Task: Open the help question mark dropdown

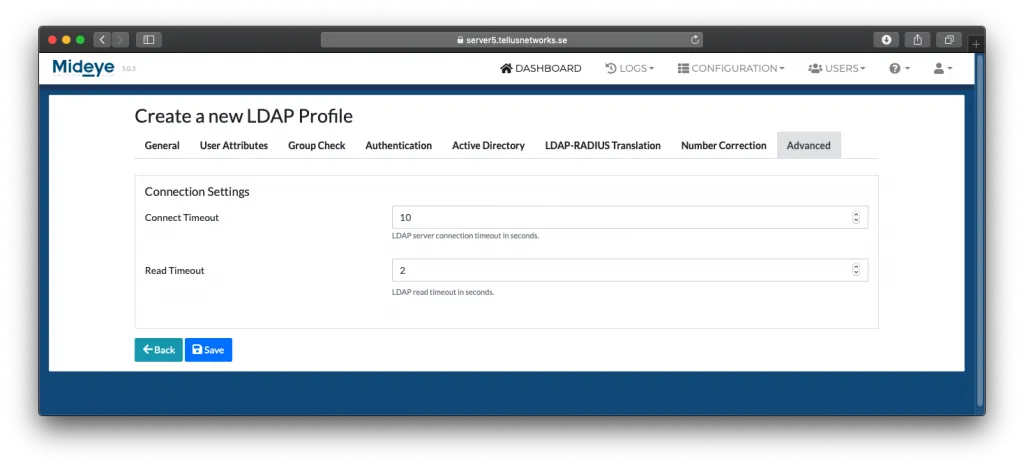Action: (x=899, y=68)
